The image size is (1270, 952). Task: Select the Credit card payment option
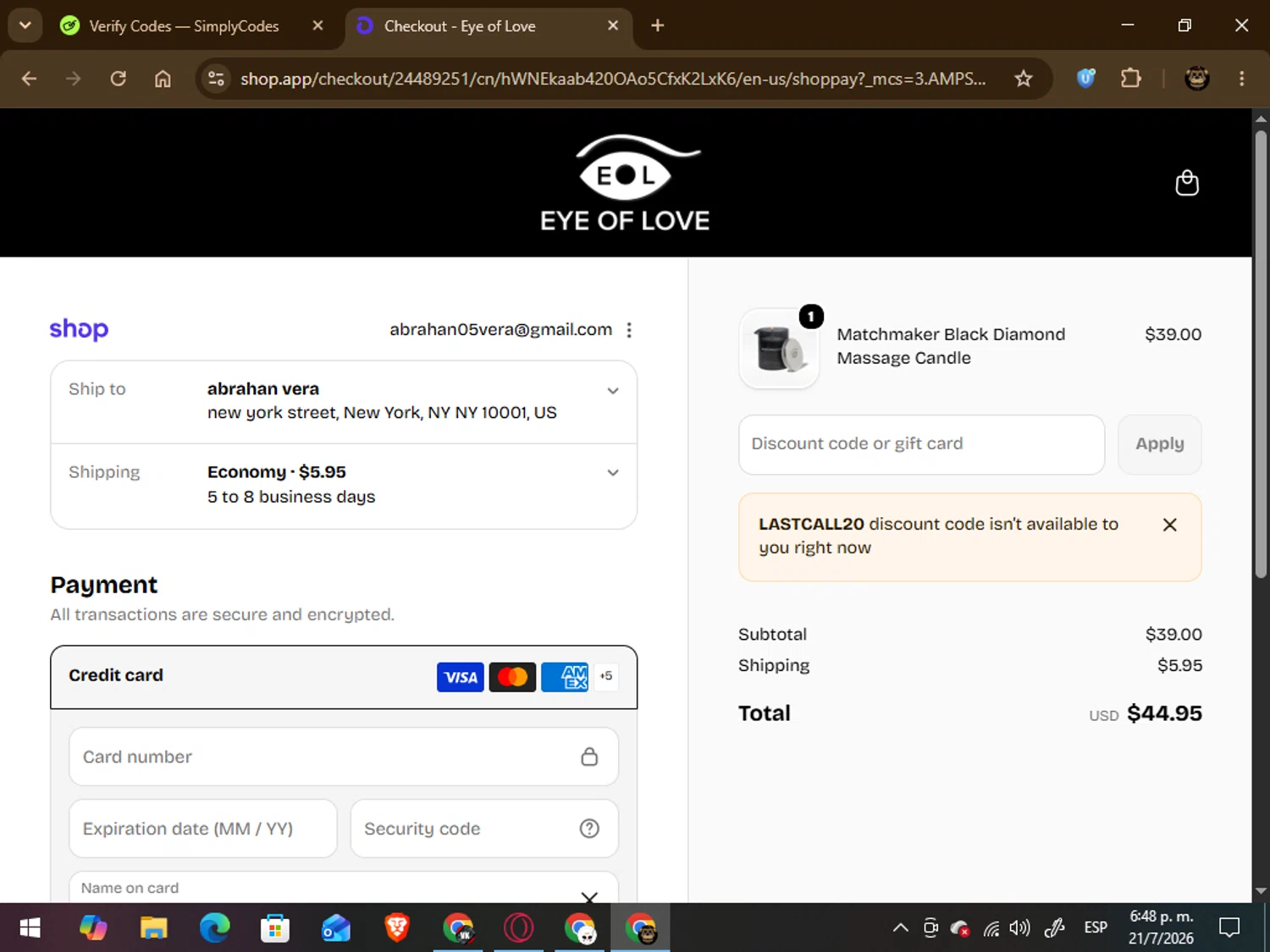coord(344,677)
